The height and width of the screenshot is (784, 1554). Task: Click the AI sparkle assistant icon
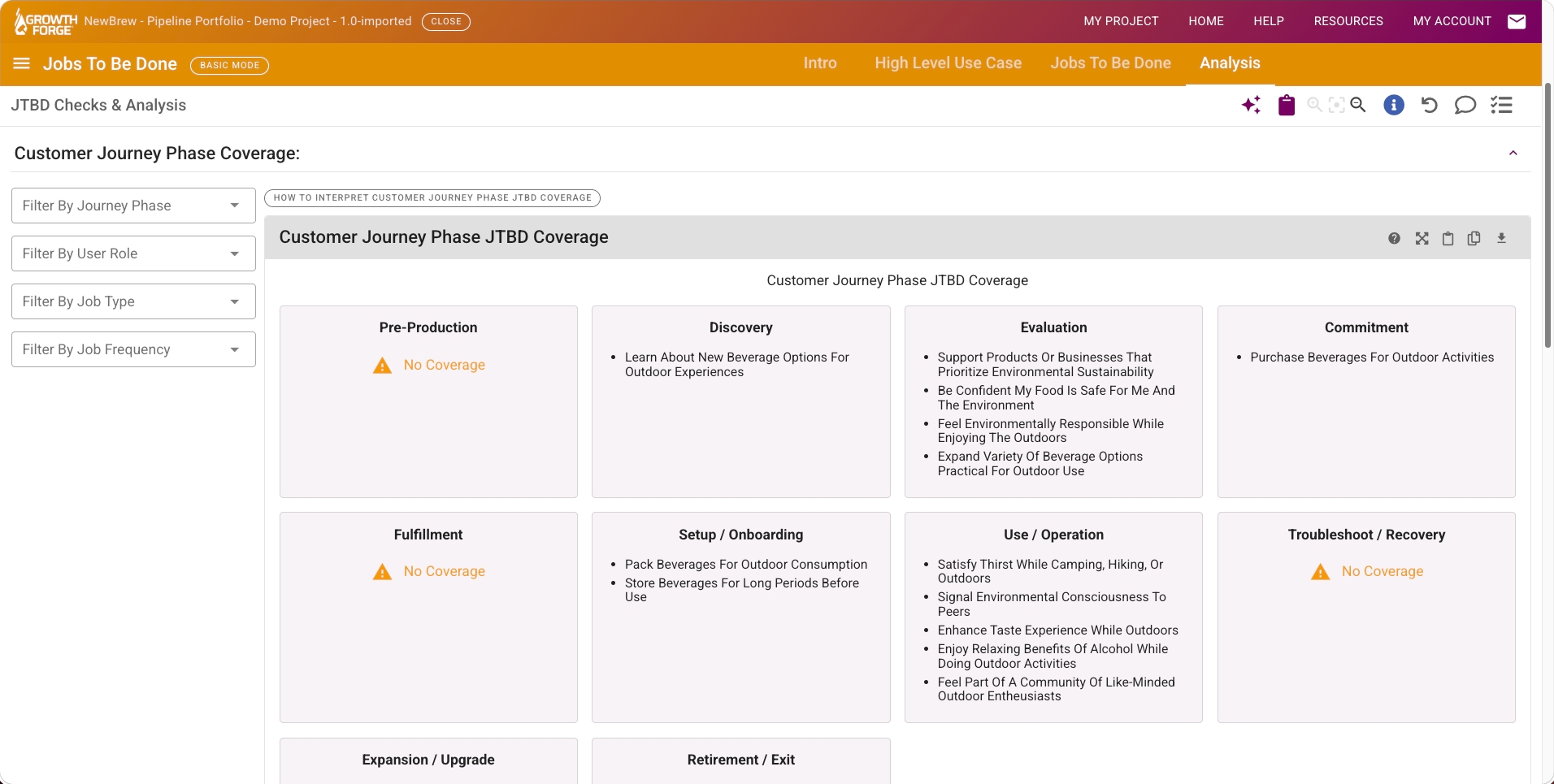(1252, 105)
